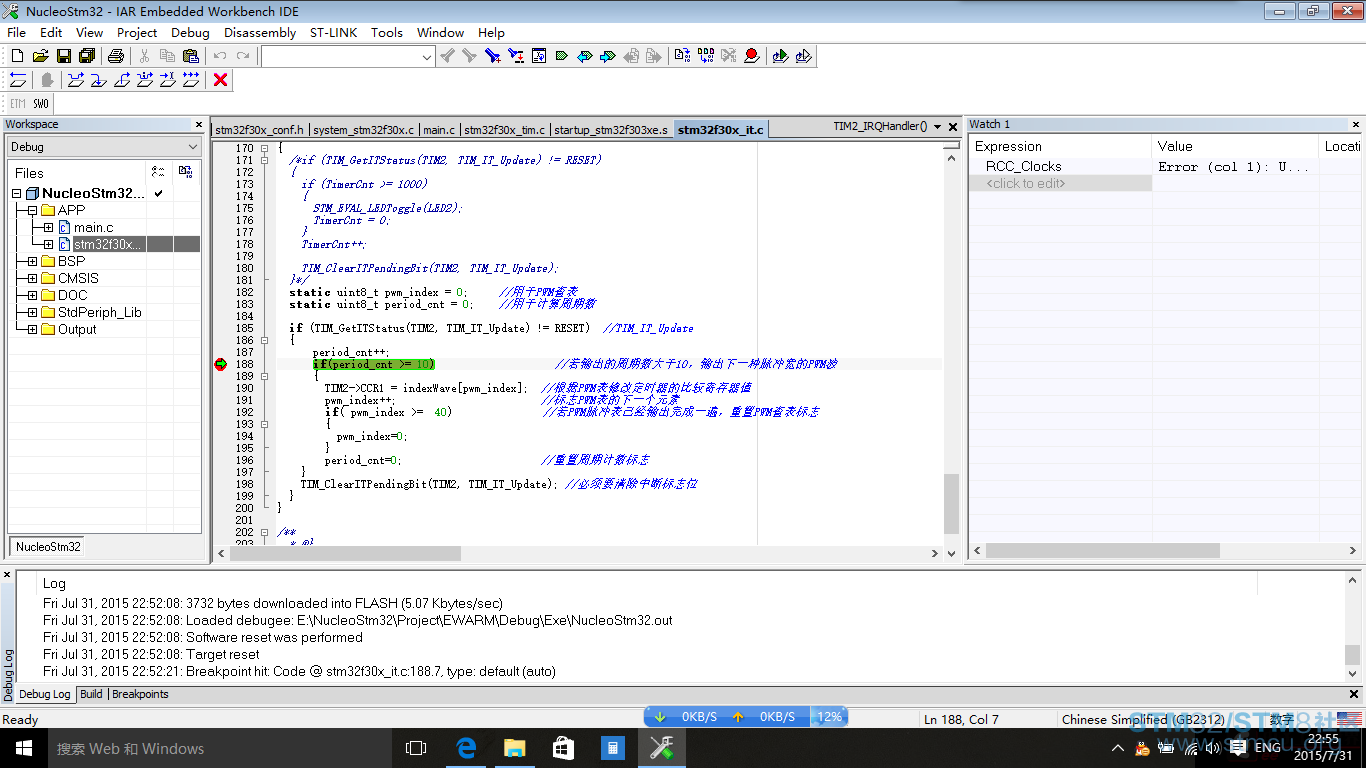This screenshot has width=1366, height=768.
Task: Switch to startup_stm32f303xe.s tab
Action: 610,130
